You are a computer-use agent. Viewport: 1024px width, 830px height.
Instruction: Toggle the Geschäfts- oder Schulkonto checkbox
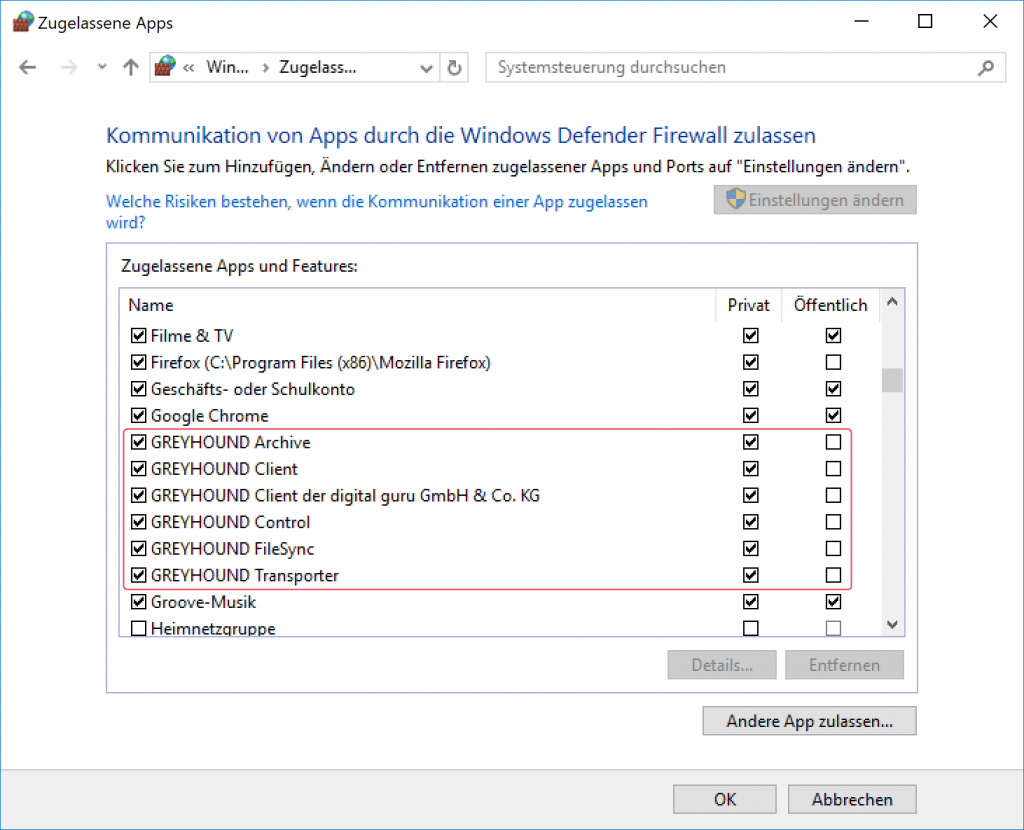(x=138, y=389)
